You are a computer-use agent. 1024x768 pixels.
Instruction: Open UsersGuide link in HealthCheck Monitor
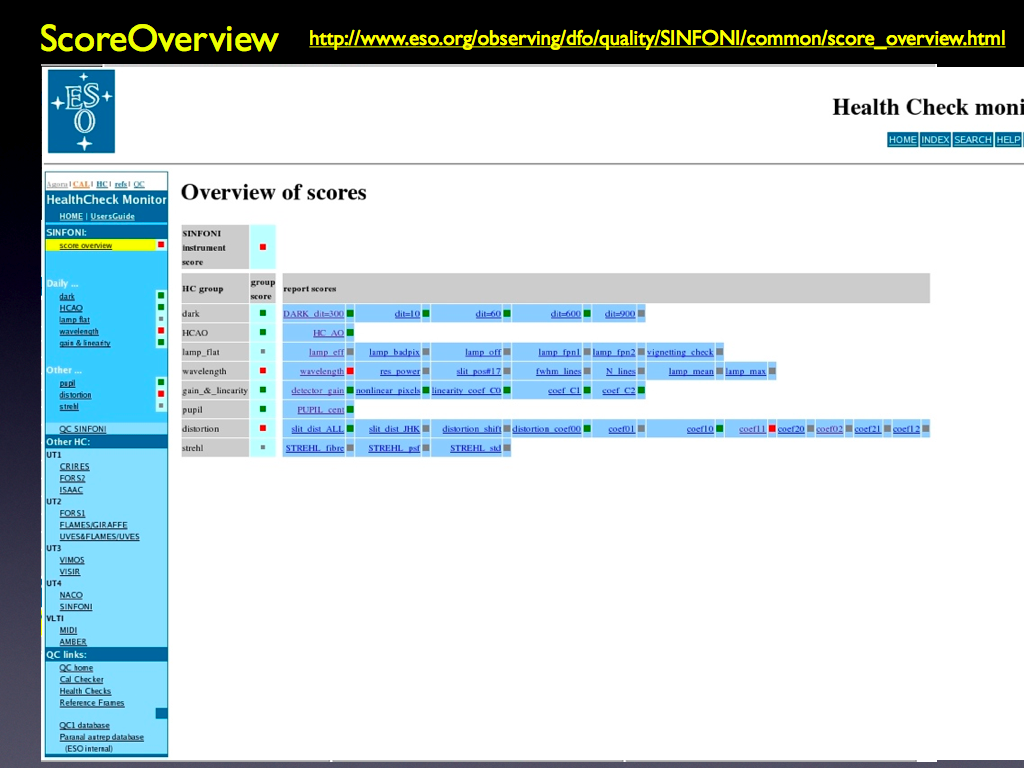[x=112, y=216]
